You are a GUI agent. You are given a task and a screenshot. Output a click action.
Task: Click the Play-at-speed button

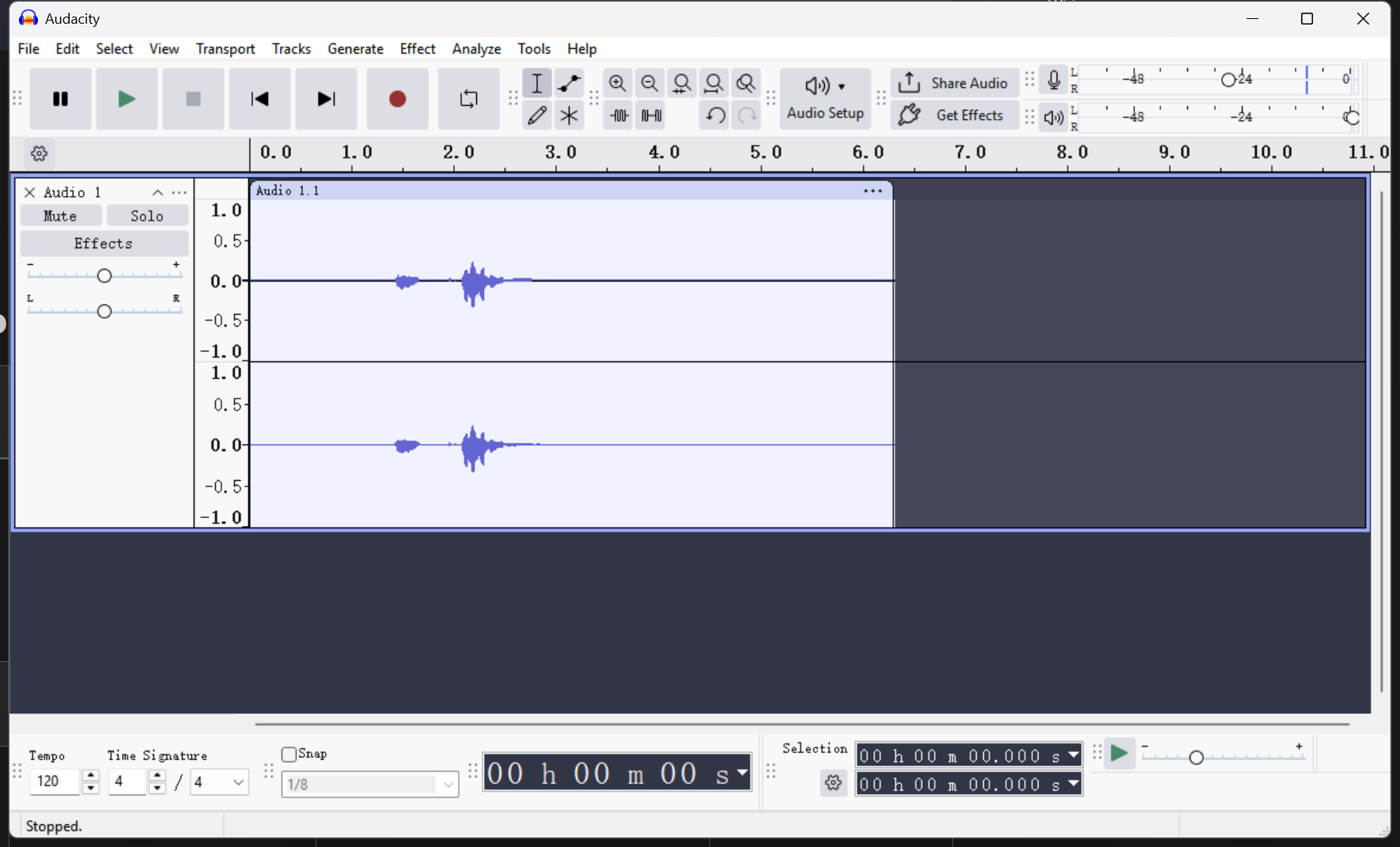point(1119,754)
